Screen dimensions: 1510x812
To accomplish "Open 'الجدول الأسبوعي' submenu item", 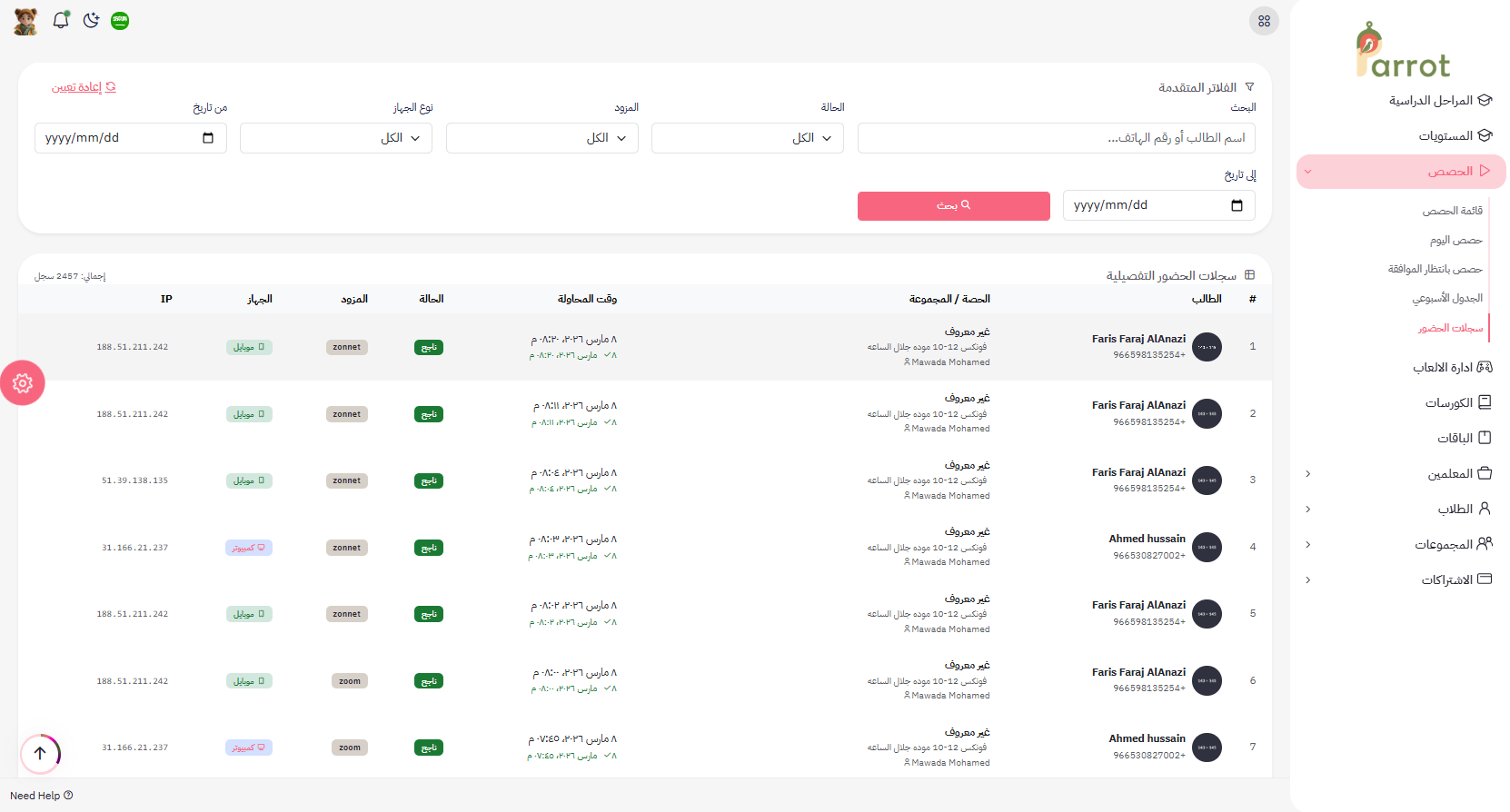I will click(x=1446, y=298).
